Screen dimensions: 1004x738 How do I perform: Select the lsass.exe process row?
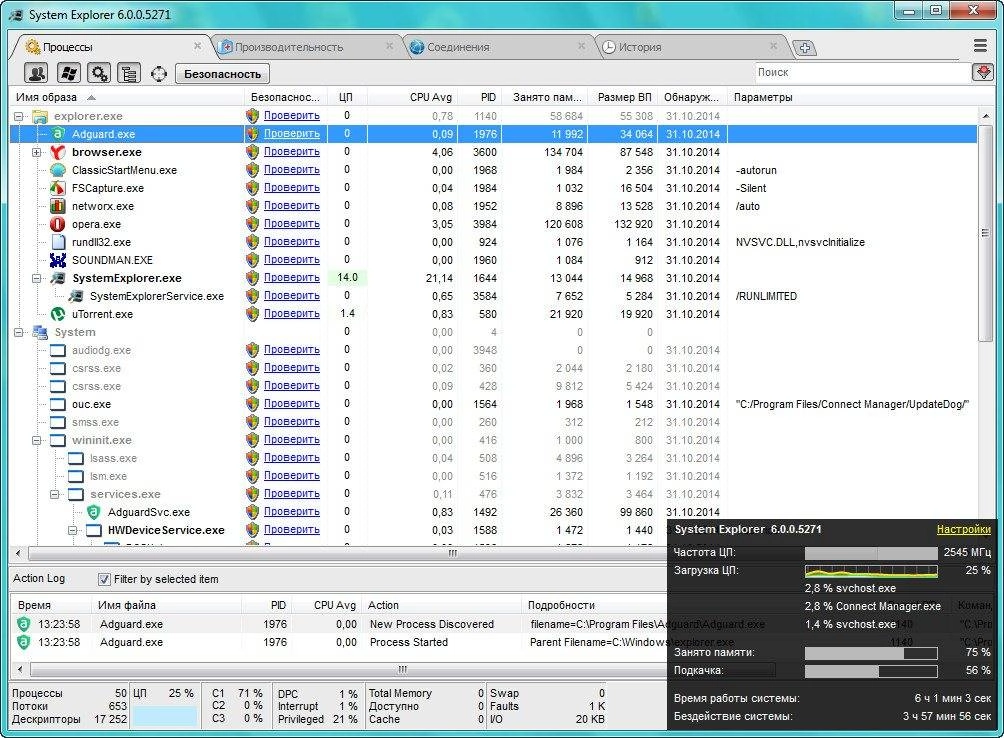[x=493, y=458]
